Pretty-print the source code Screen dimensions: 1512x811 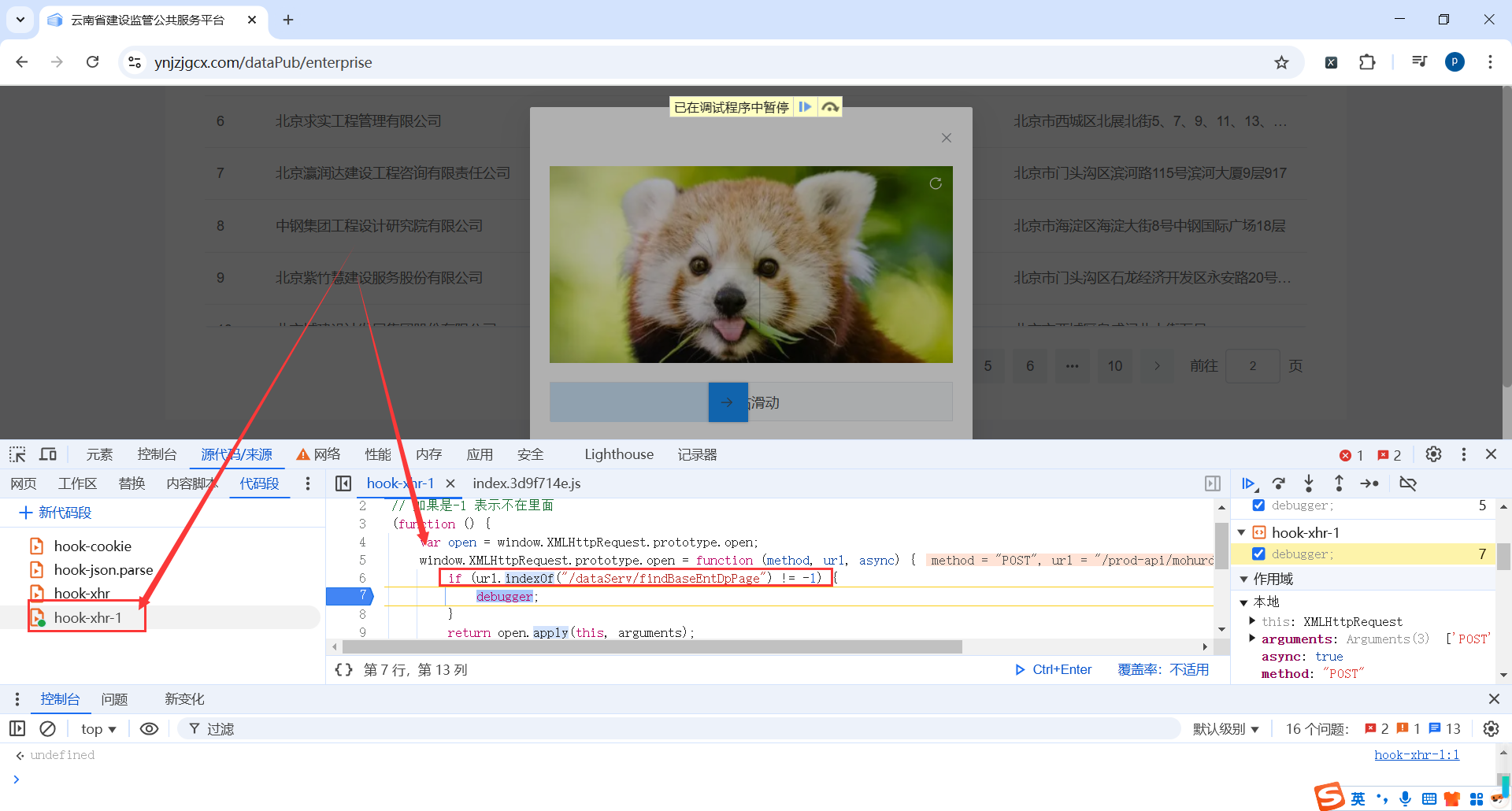tap(343, 670)
